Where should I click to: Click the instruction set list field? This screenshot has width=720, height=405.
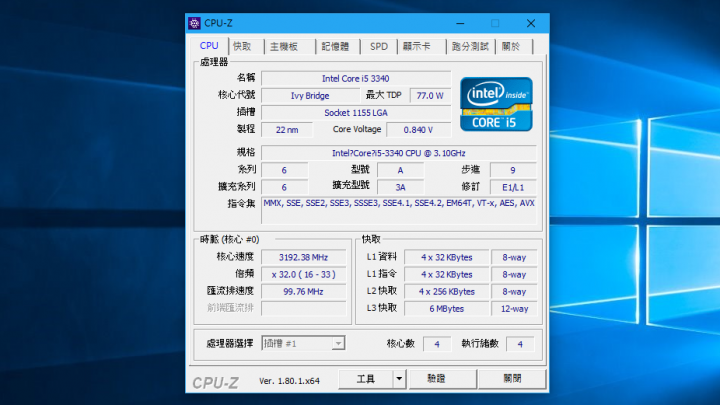[399, 211]
